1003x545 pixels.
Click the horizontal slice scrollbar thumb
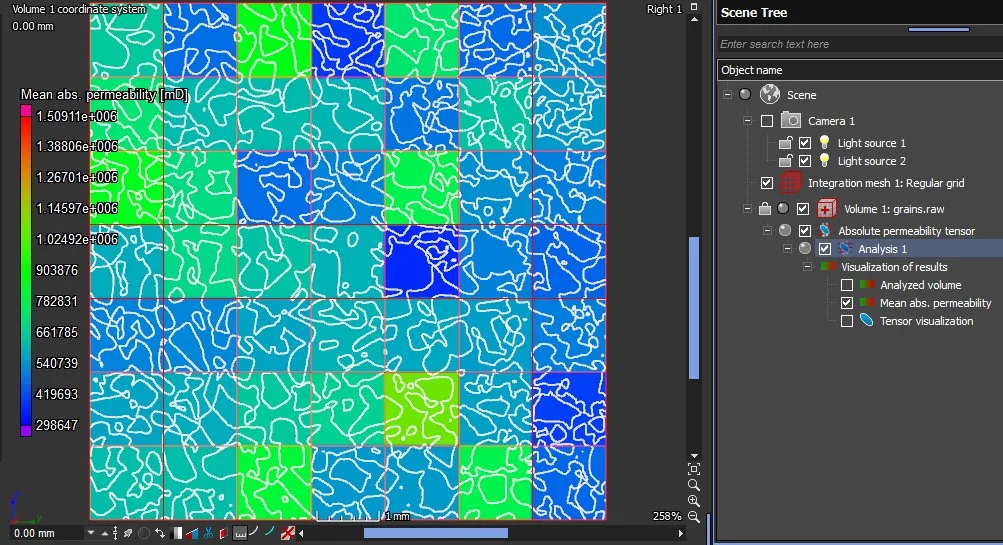coord(436,533)
